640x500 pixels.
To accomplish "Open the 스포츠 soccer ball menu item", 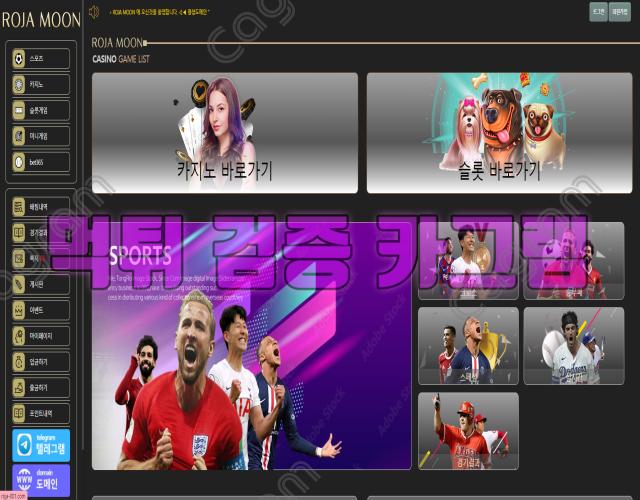I will click(x=41, y=59).
